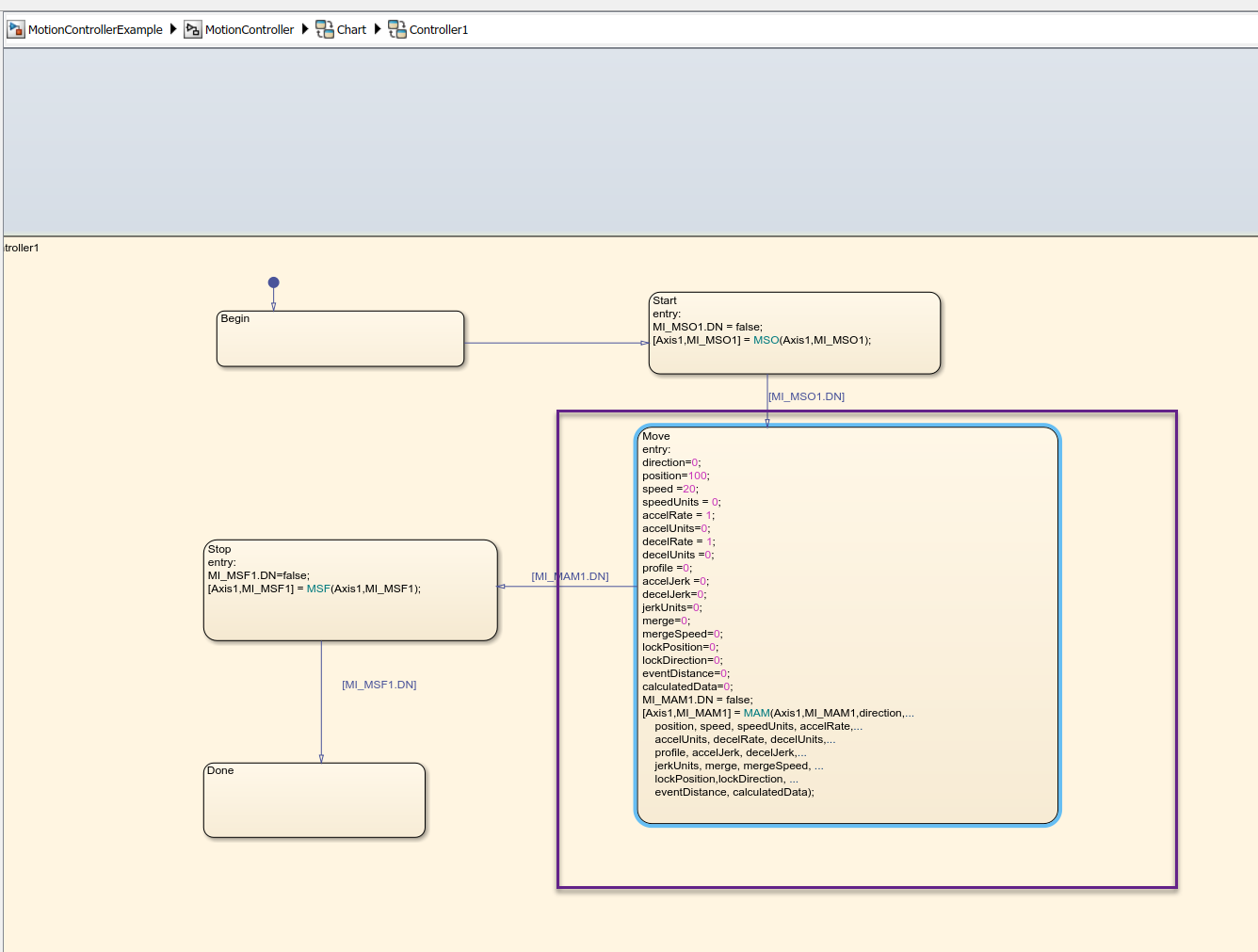Select the Stop state box
Image resolution: width=1258 pixels, height=952 pixels.
click(350, 590)
